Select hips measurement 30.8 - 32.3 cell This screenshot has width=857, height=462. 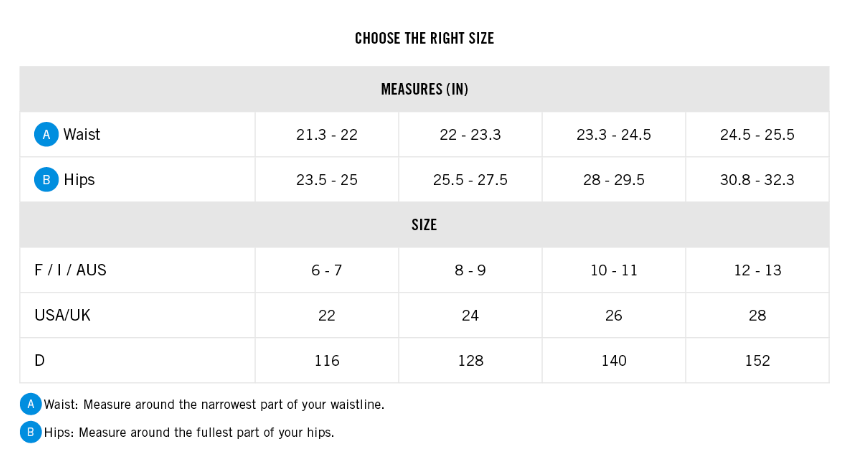757,180
